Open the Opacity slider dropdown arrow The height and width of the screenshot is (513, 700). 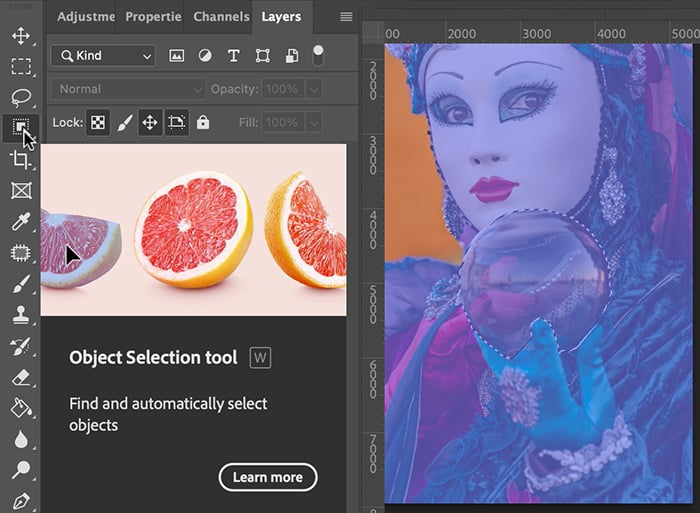click(x=314, y=89)
